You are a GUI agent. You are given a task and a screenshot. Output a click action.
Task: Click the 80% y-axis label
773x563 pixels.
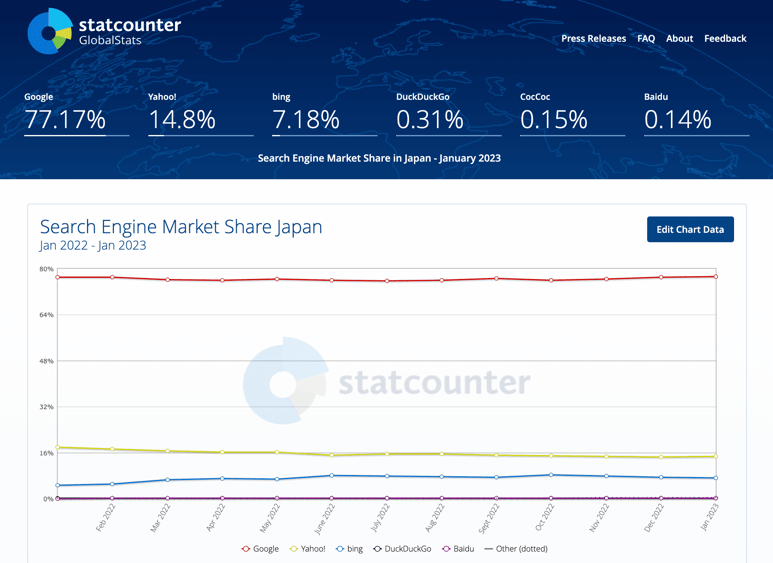[x=46, y=269]
